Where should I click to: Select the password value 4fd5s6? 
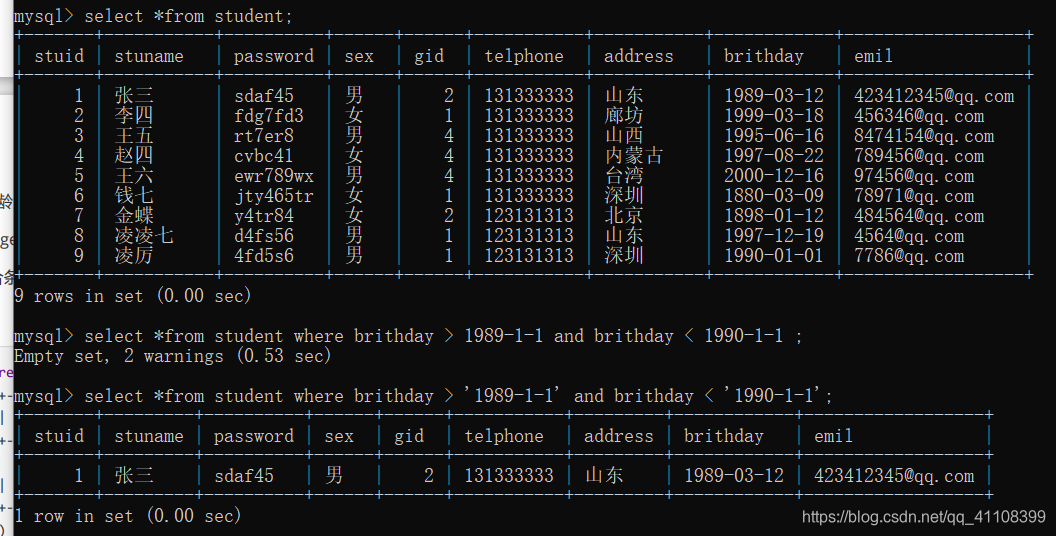264,256
